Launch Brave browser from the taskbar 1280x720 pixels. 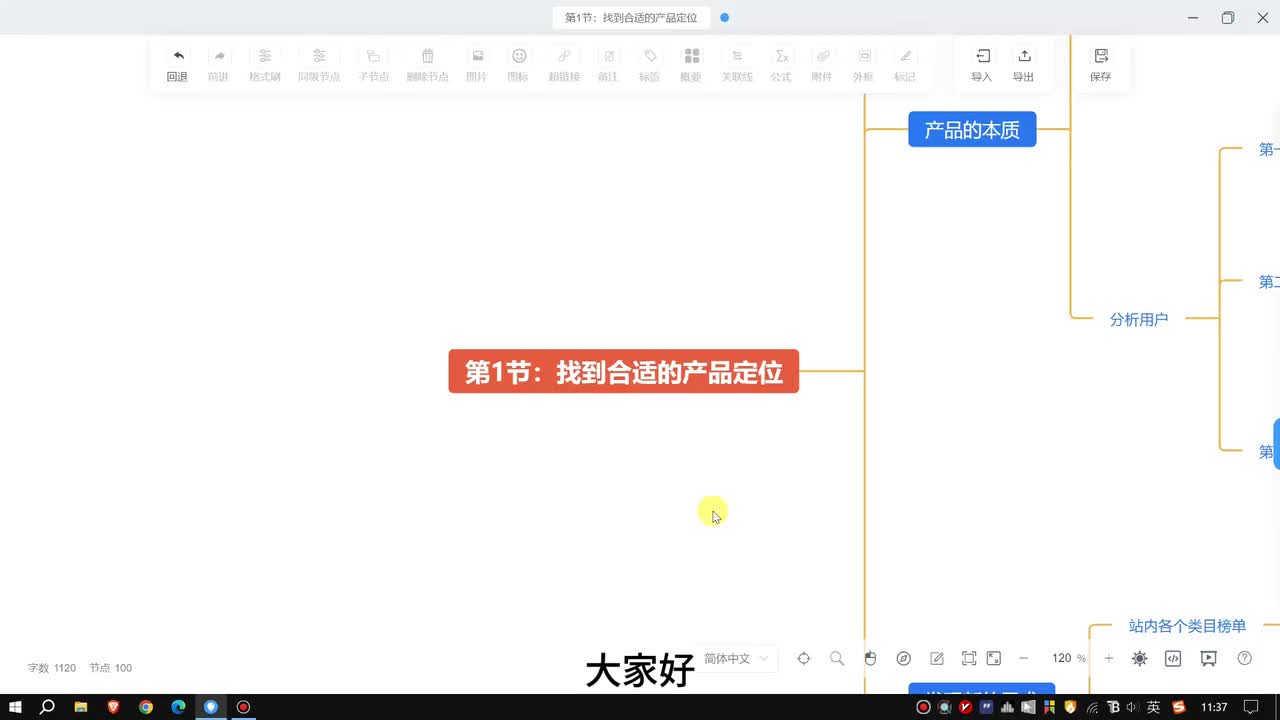113,707
